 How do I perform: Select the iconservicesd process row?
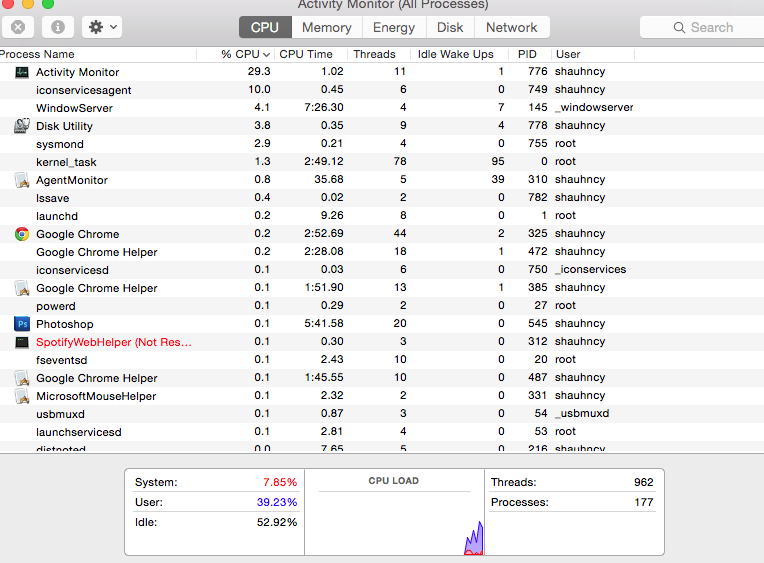[382, 270]
